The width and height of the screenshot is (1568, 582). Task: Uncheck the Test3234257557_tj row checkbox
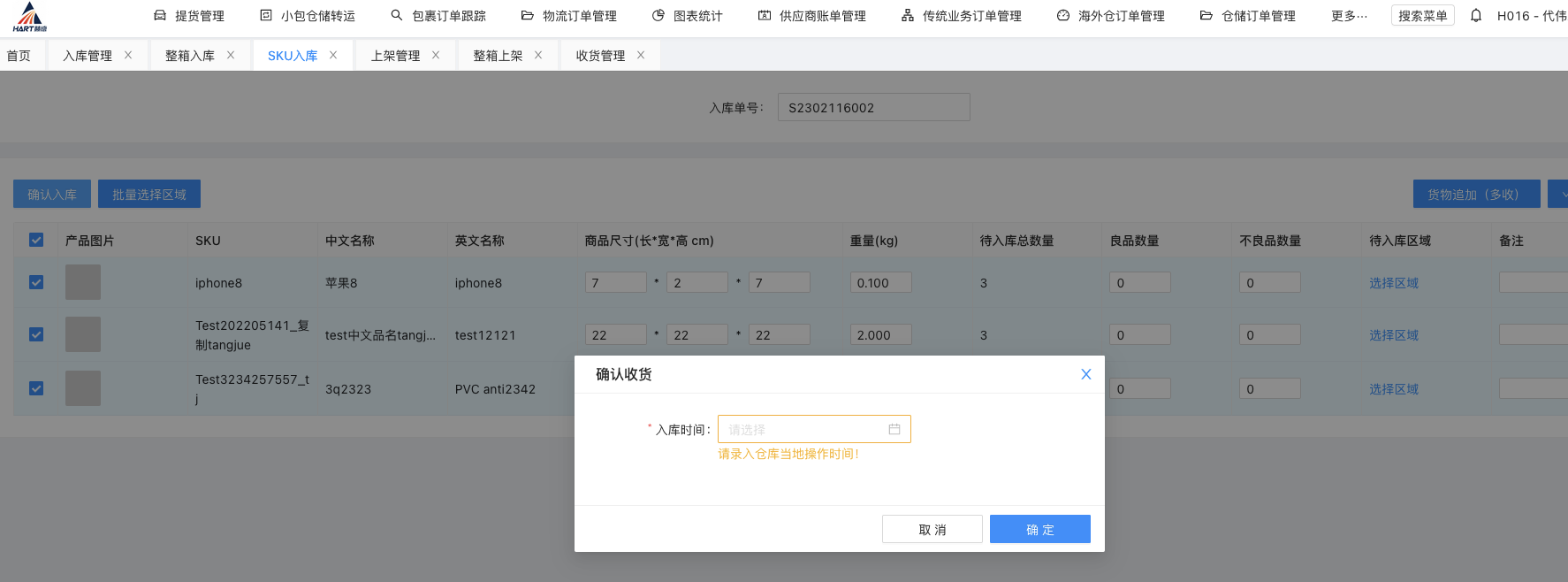(x=36, y=388)
